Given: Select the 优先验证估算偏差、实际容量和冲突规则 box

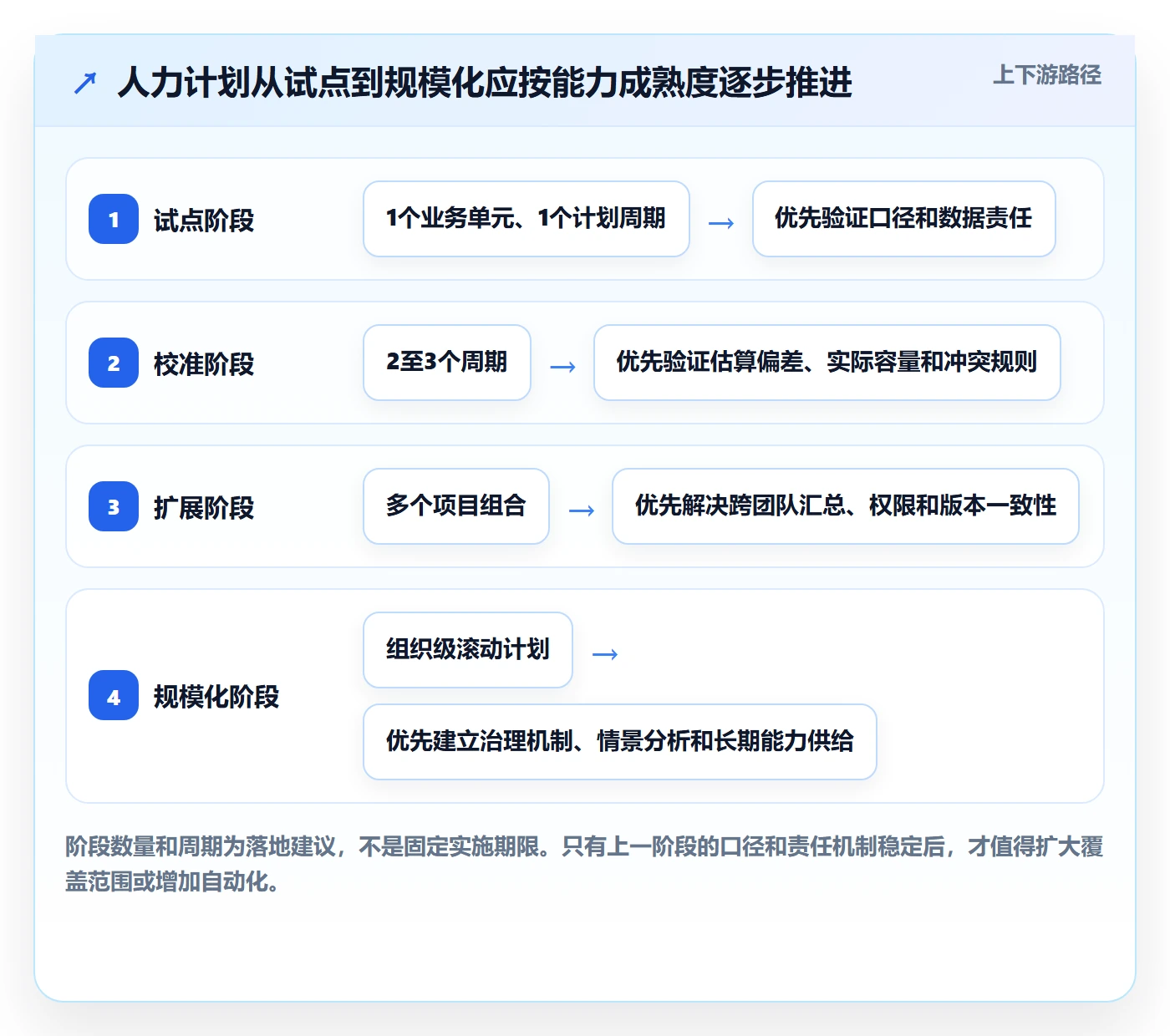Looking at the screenshot, I should coord(827,363).
